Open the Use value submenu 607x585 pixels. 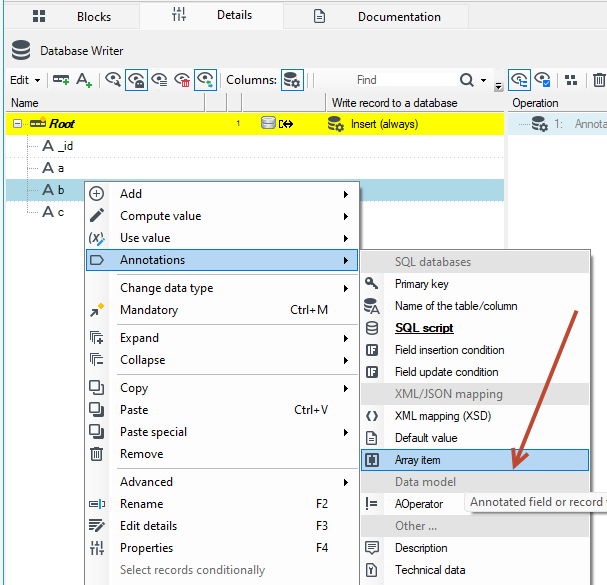click(x=222, y=238)
